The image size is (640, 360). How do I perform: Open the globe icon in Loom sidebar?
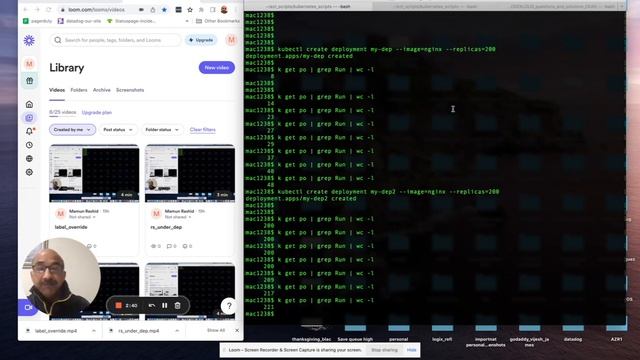(x=29, y=158)
